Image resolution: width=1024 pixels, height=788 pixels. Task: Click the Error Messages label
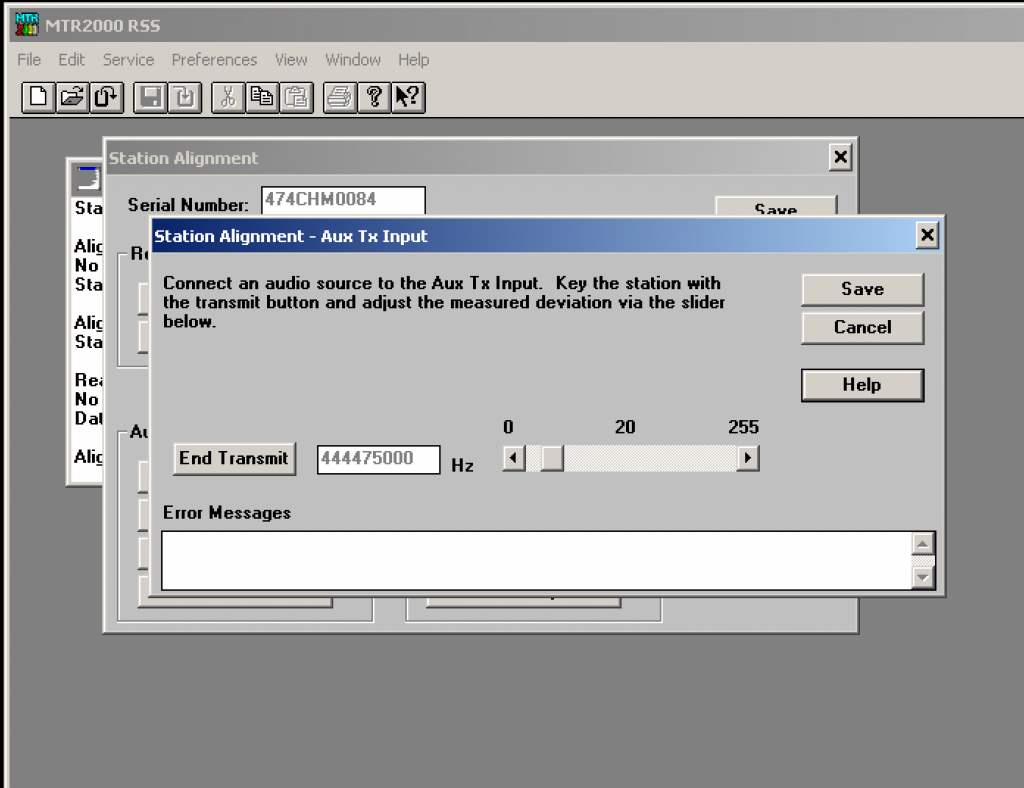[227, 513]
